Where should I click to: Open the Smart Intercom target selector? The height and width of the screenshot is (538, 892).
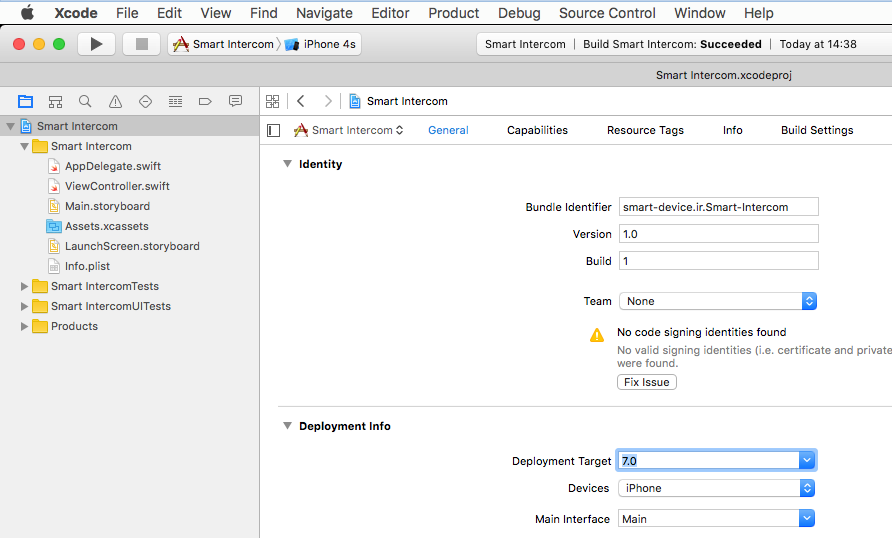348,130
